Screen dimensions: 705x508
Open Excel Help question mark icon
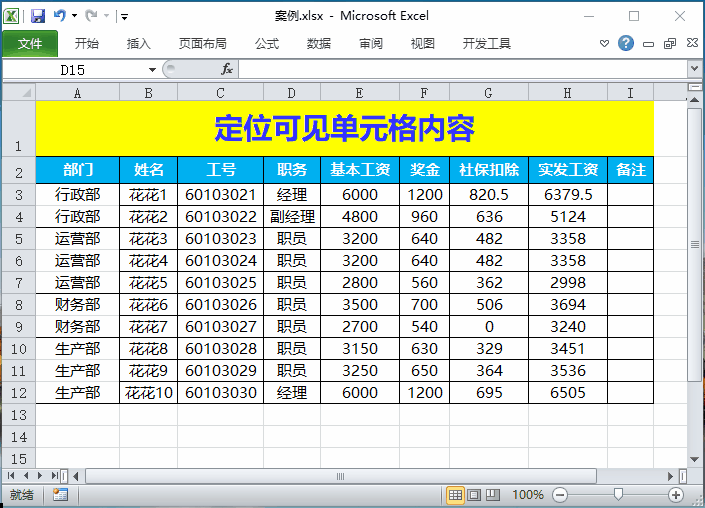click(626, 44)
